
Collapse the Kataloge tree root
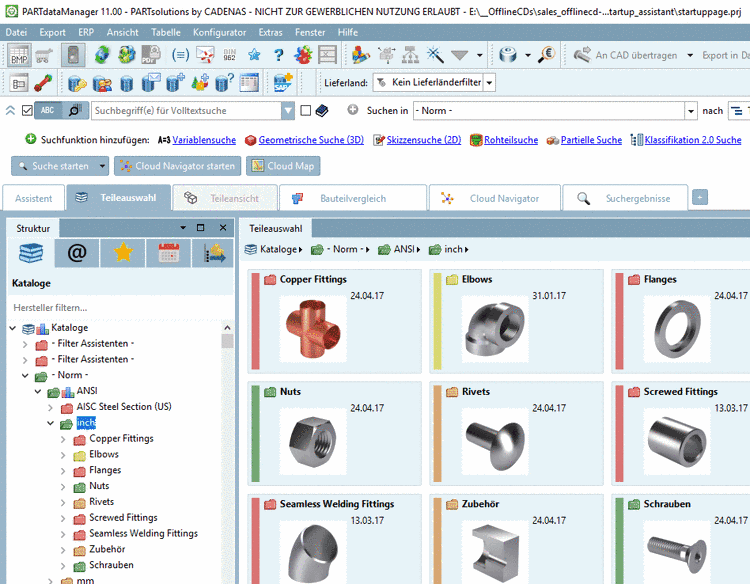point(13,328)
